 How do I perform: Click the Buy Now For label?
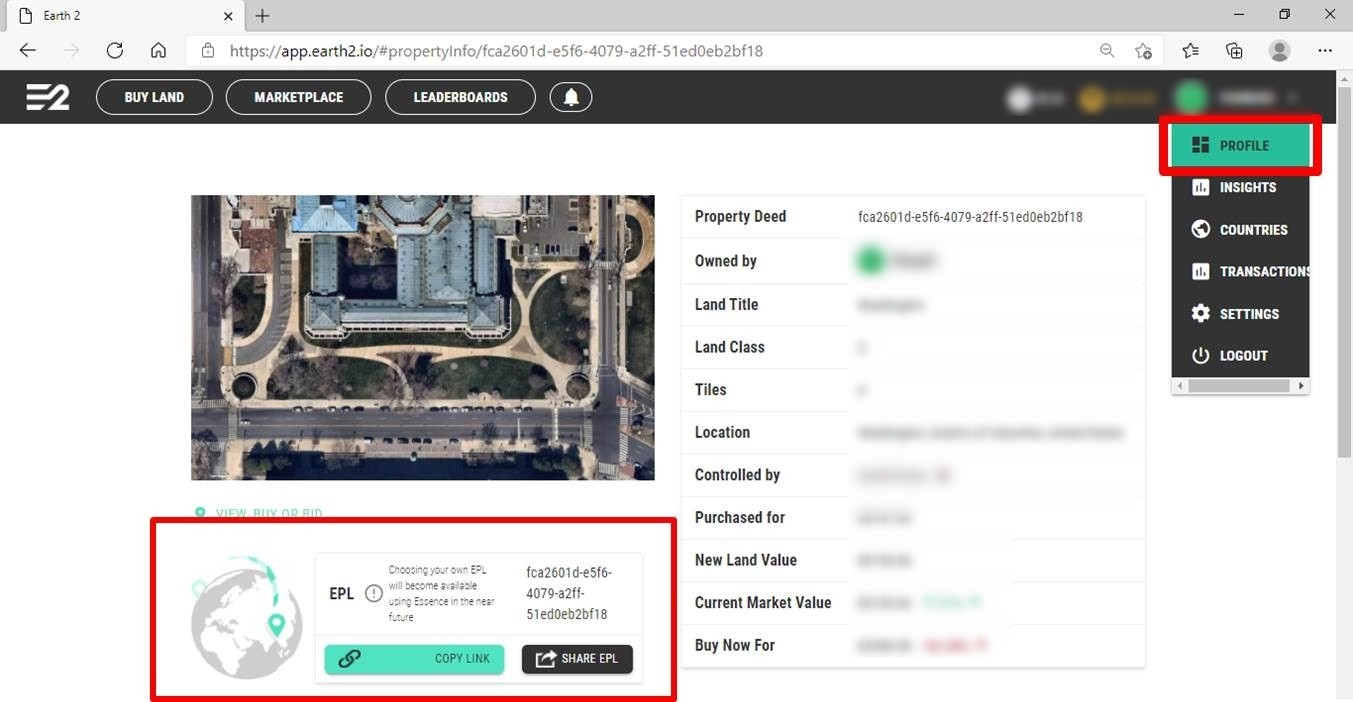(735, 645)
